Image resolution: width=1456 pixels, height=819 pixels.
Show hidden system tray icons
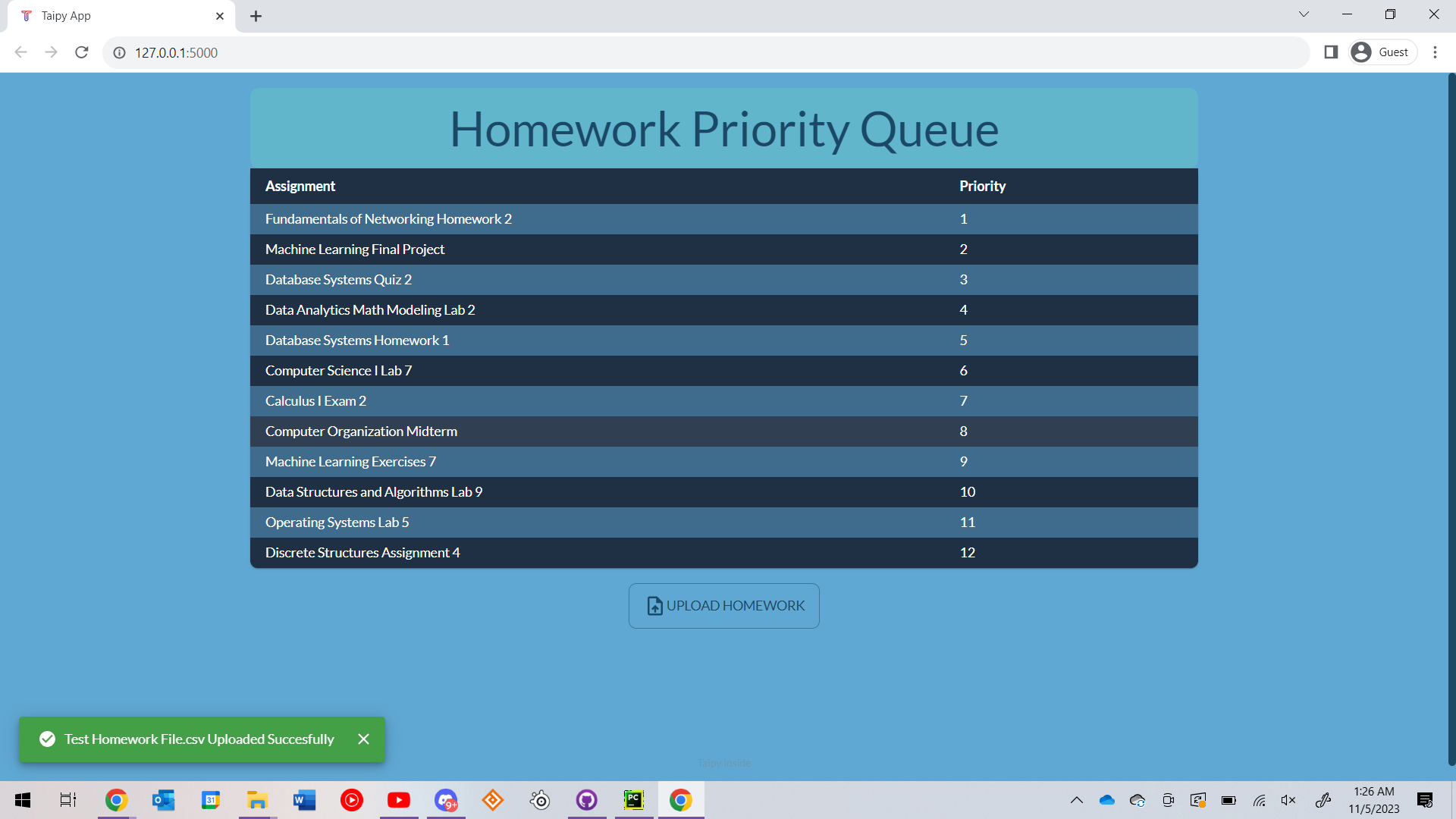tap(1076, 800)
